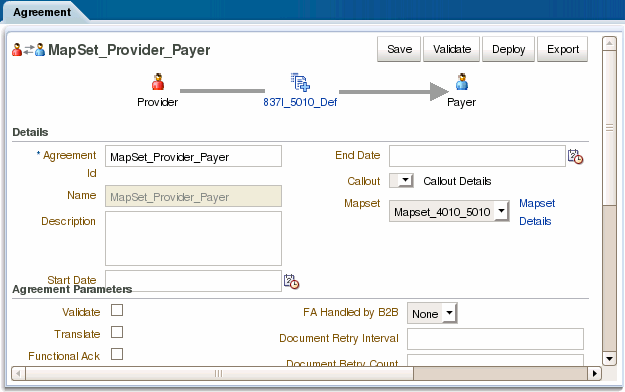Select the Agreement tab
Screen dimensions: 625x392
click(42, 12)
